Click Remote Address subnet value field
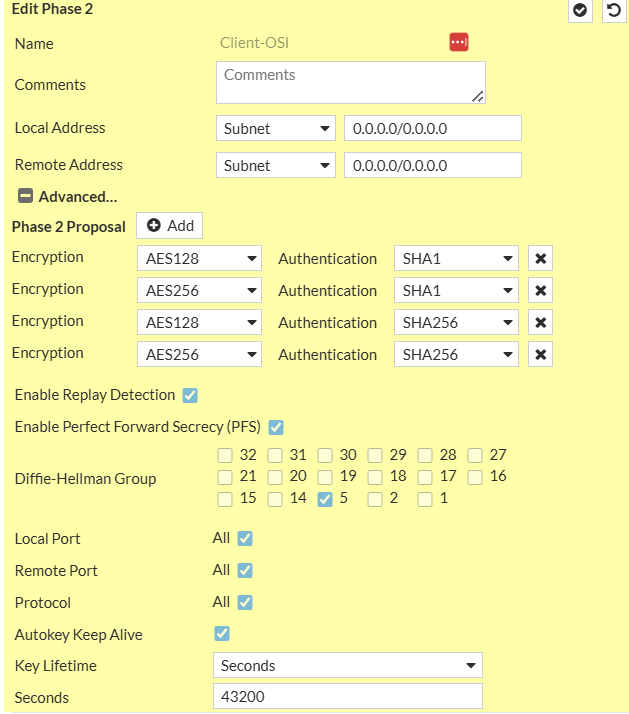The image size is (629, 714). pos(433,165)
